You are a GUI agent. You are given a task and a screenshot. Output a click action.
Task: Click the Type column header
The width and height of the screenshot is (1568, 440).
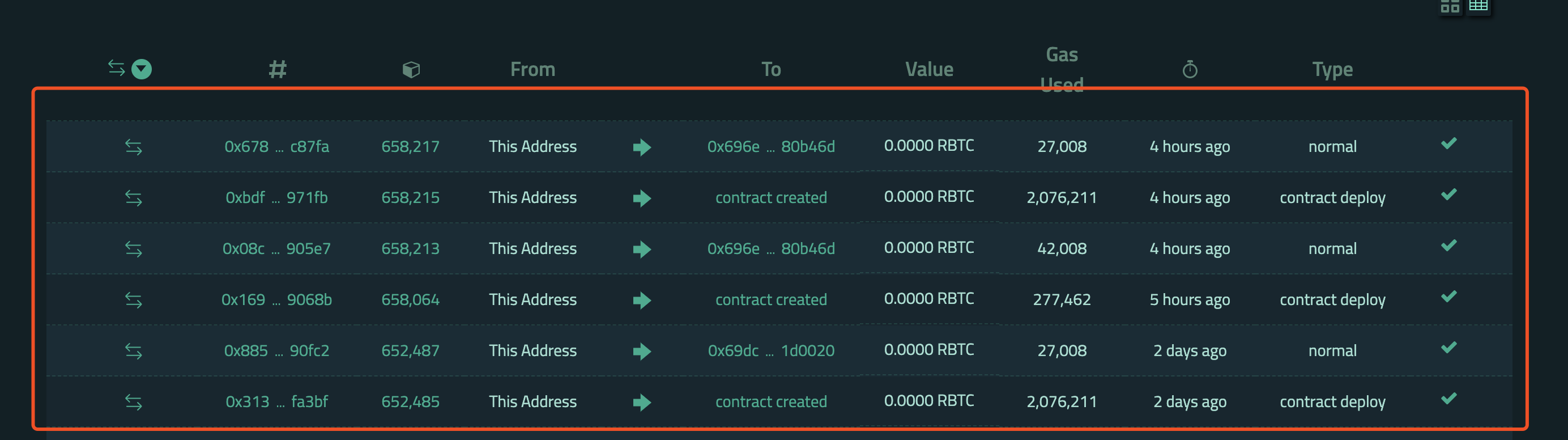pyautogui.click(x=1332, y=70)
